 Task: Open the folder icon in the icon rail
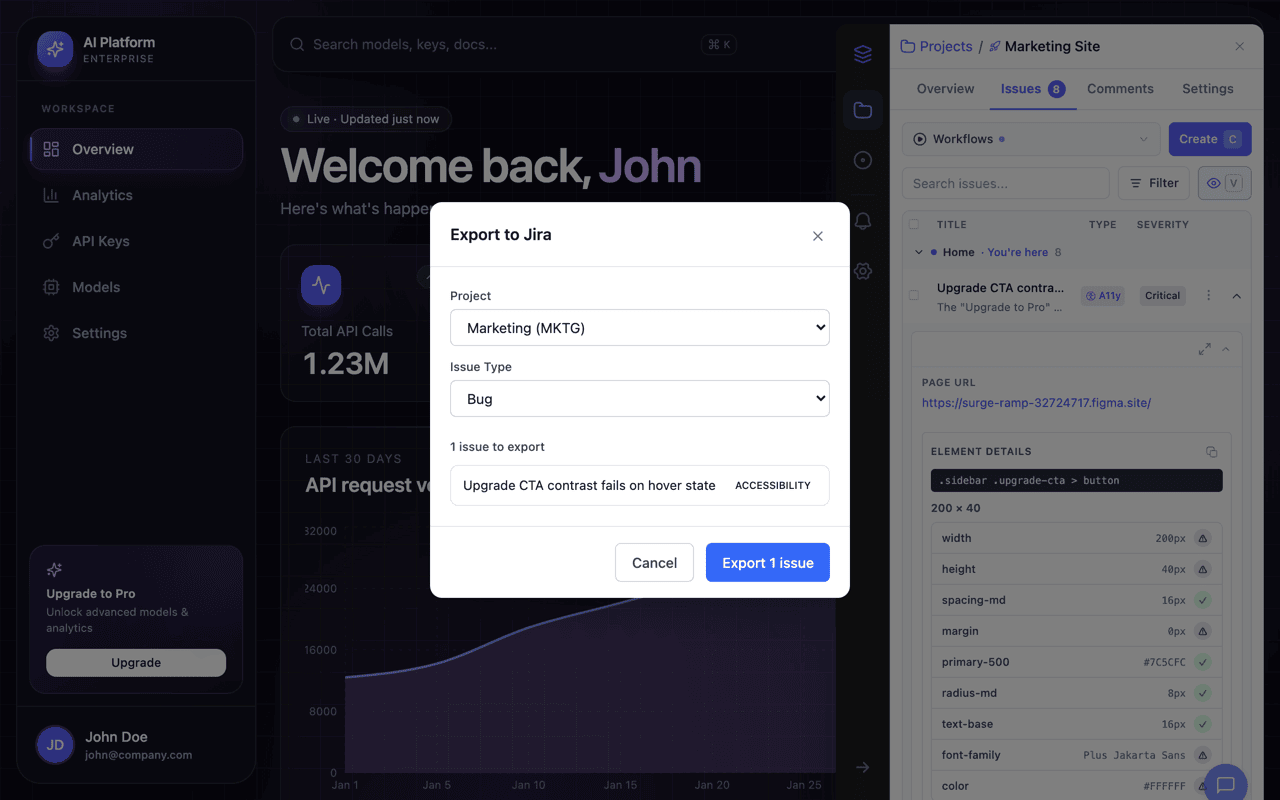[x=863, y=110]
